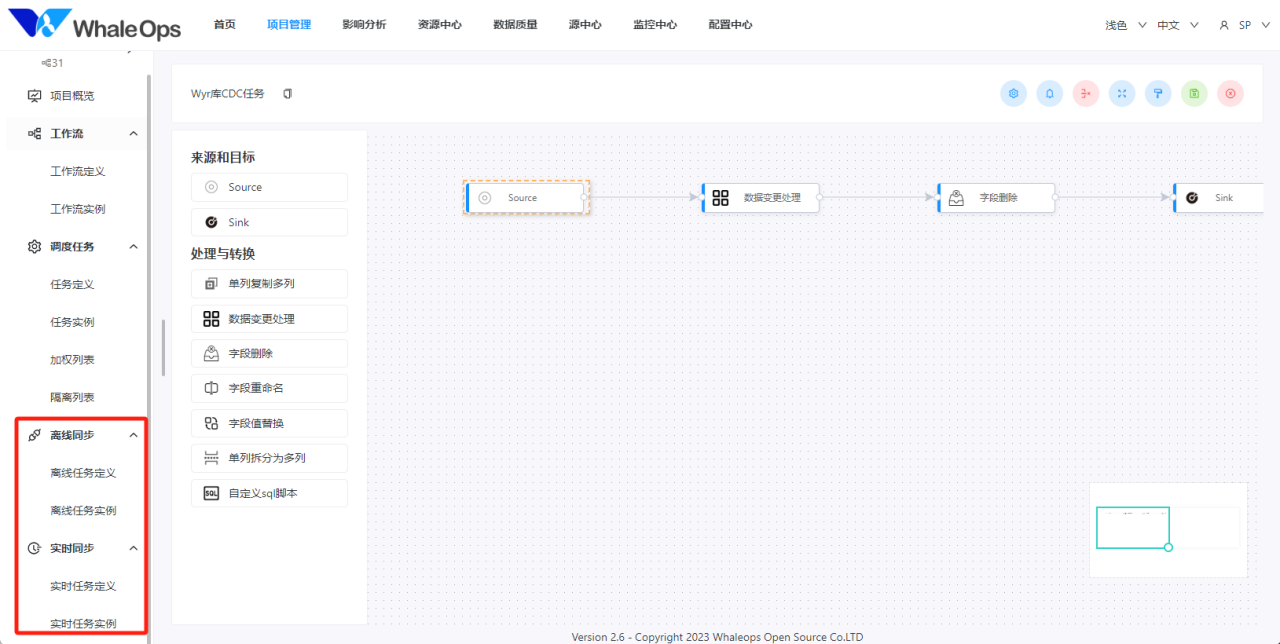Toggle fullscreen canvas icon
The height and width of the screenshot is (644, 1280).
[1122, 94]
